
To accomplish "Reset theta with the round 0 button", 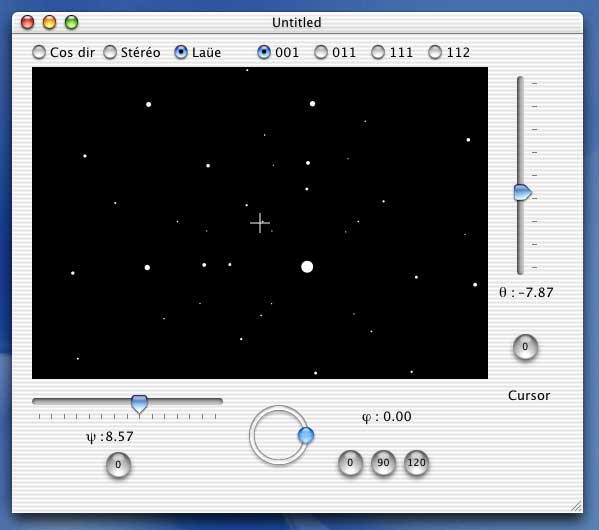I will click(x=525, y=347).
